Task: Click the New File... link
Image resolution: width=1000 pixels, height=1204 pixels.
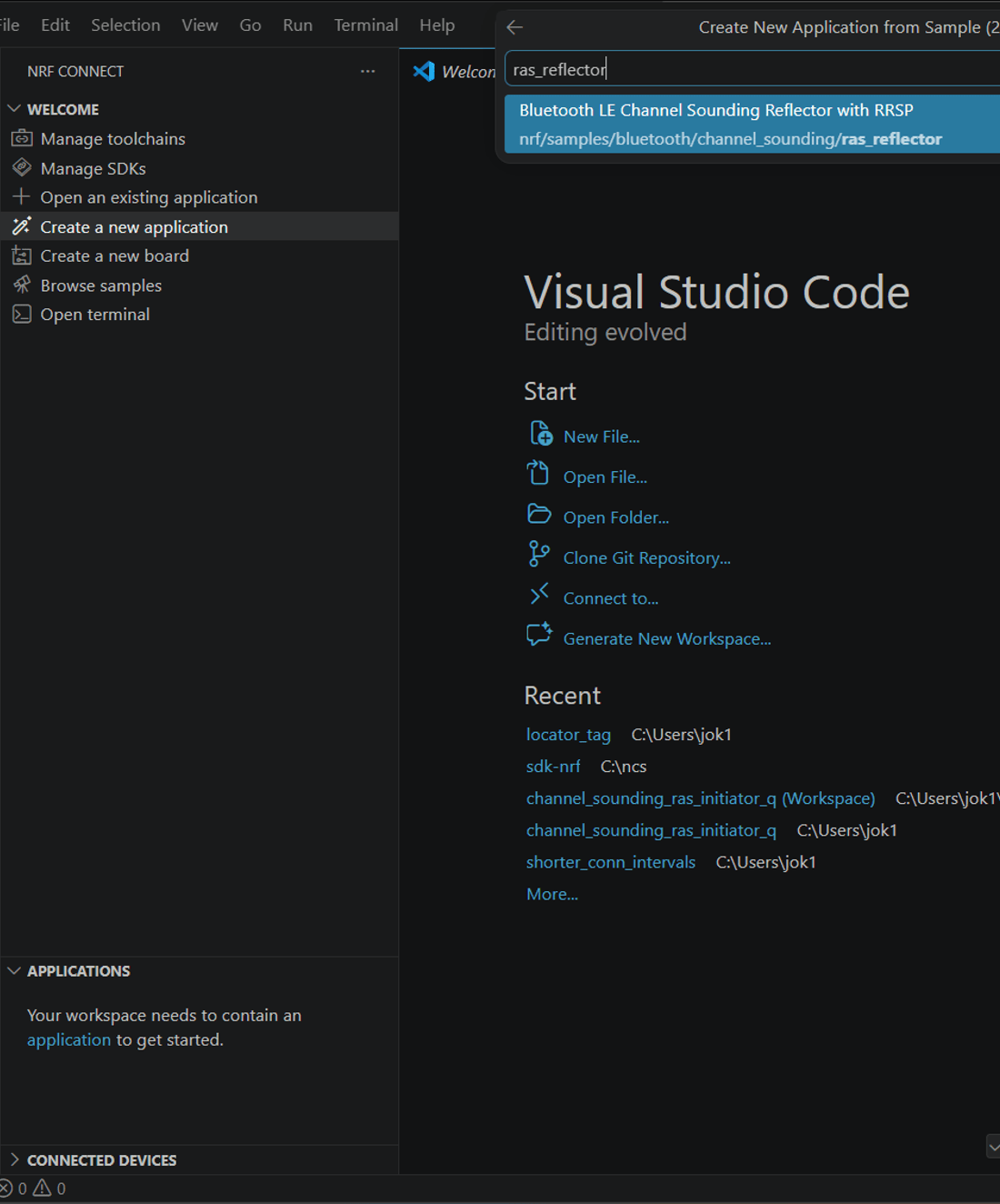Action: [602, 436]
